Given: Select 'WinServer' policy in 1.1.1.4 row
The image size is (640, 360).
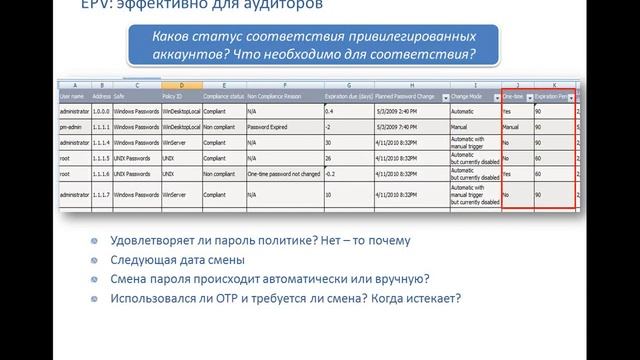Looking at the screenshot, I should (182, 143).
